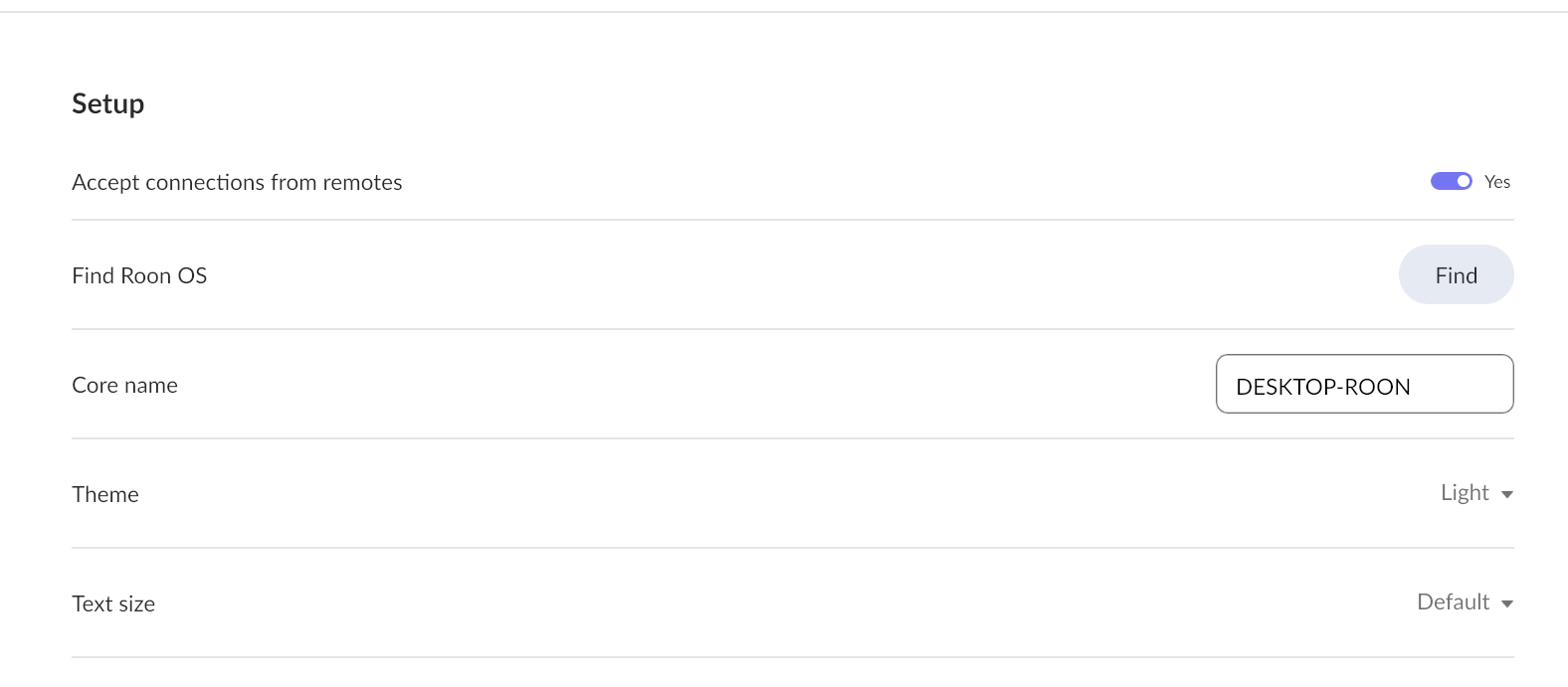This screenshot has height=687, width=1568.
Task: Click the caret arrow next to Light
Action: [1506, 495]
